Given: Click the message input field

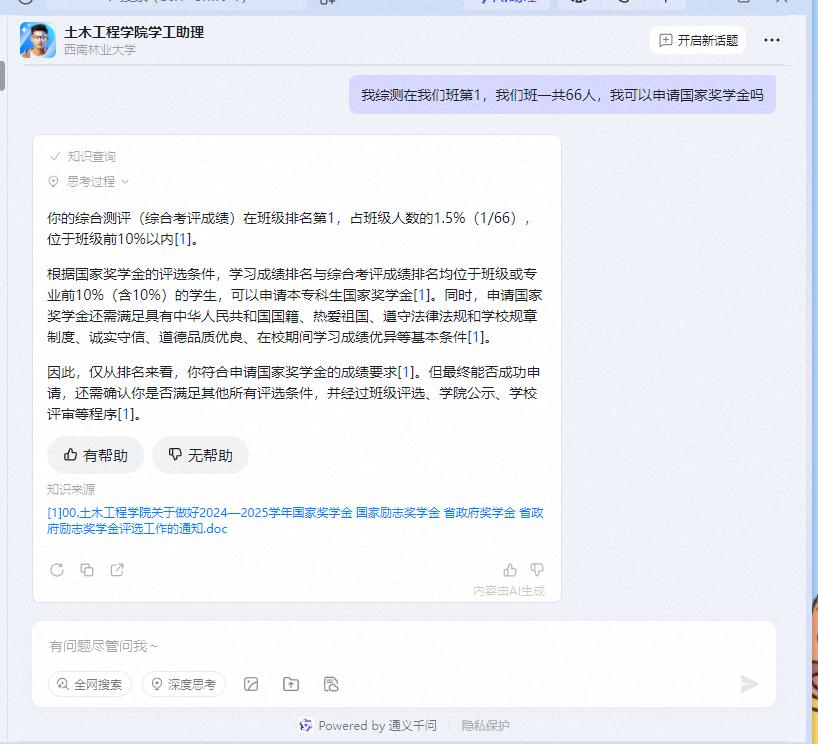Looking at the screenshot, I should tap(400, 646).
